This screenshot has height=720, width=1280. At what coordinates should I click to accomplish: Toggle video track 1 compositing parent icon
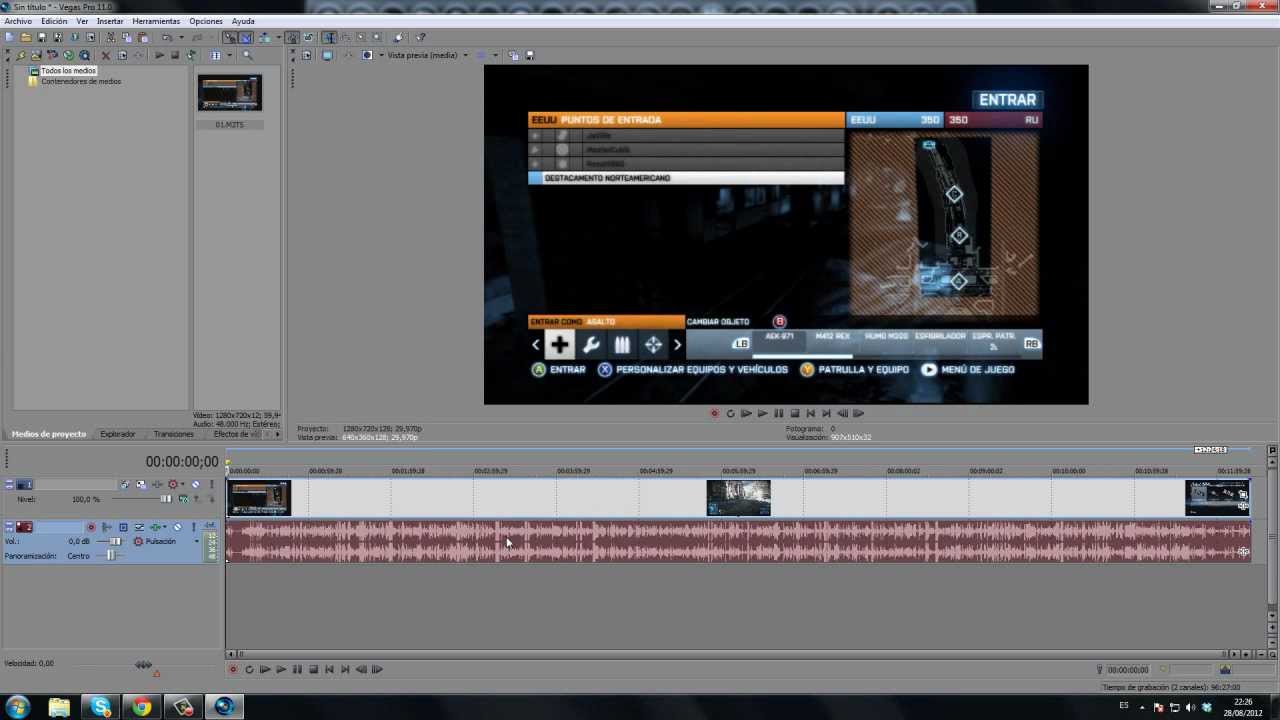197,499
